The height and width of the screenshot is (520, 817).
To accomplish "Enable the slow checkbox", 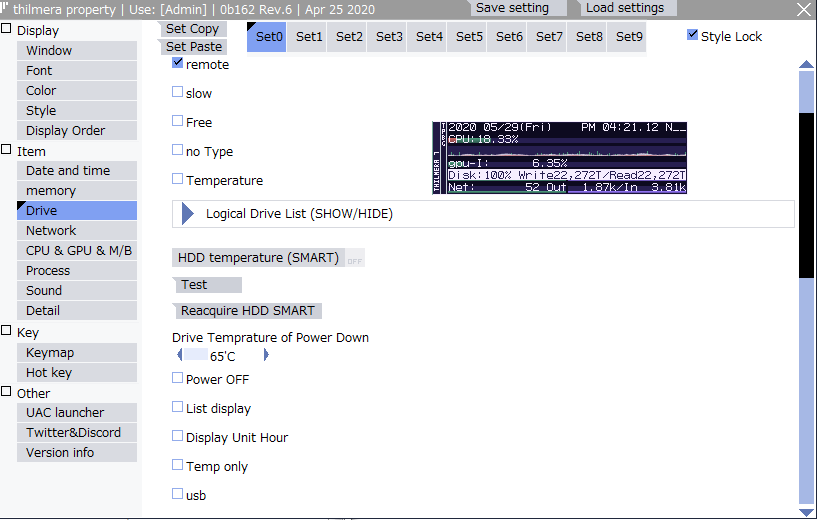I will pos(178,92).
